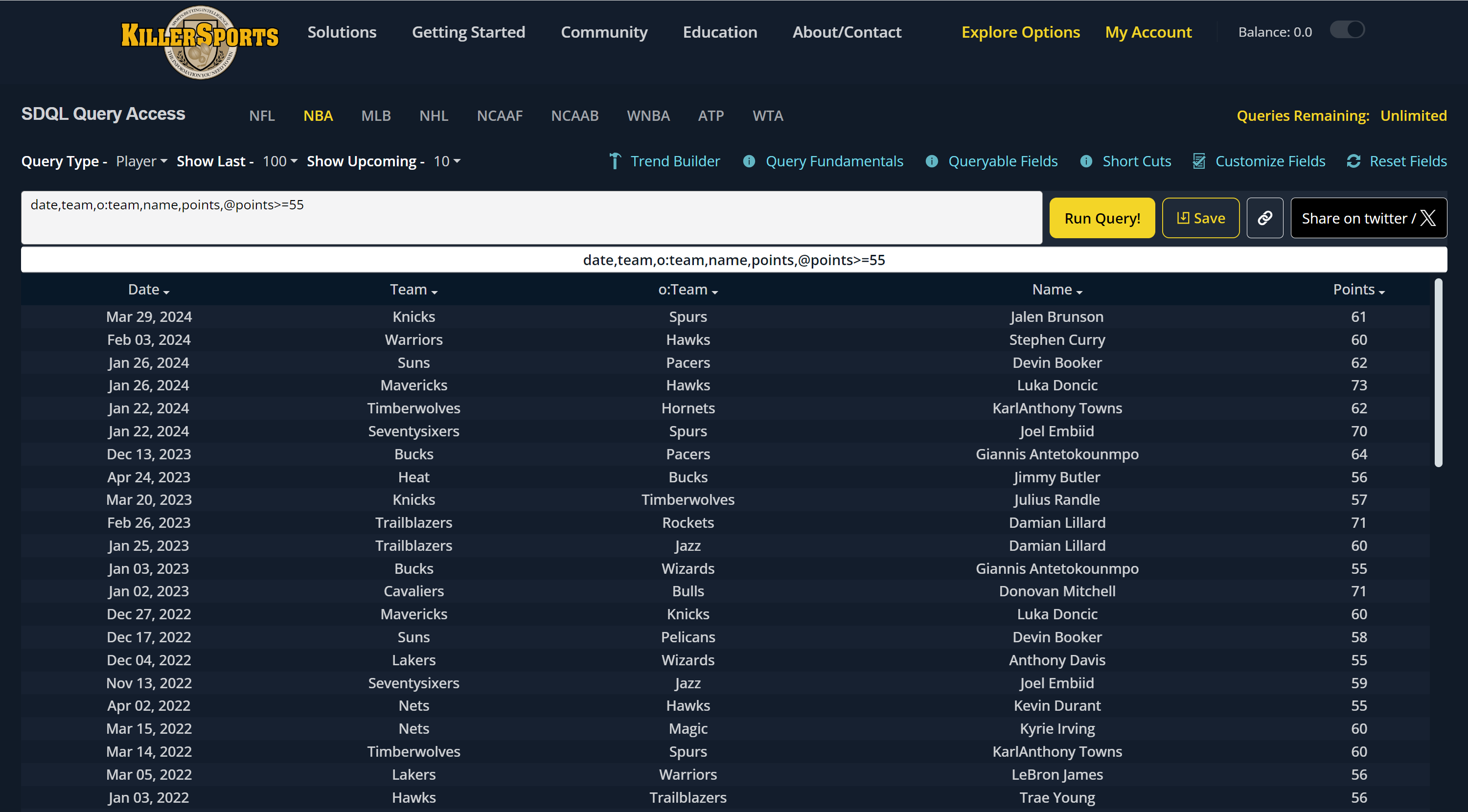Switch to the MLB tab
Image resolution: width=1468 pixels, height=812 pixels.
click(376, 115)
